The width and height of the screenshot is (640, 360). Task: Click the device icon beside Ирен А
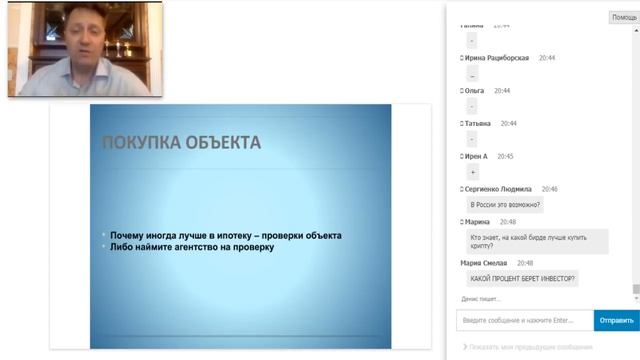click(462, 156)
